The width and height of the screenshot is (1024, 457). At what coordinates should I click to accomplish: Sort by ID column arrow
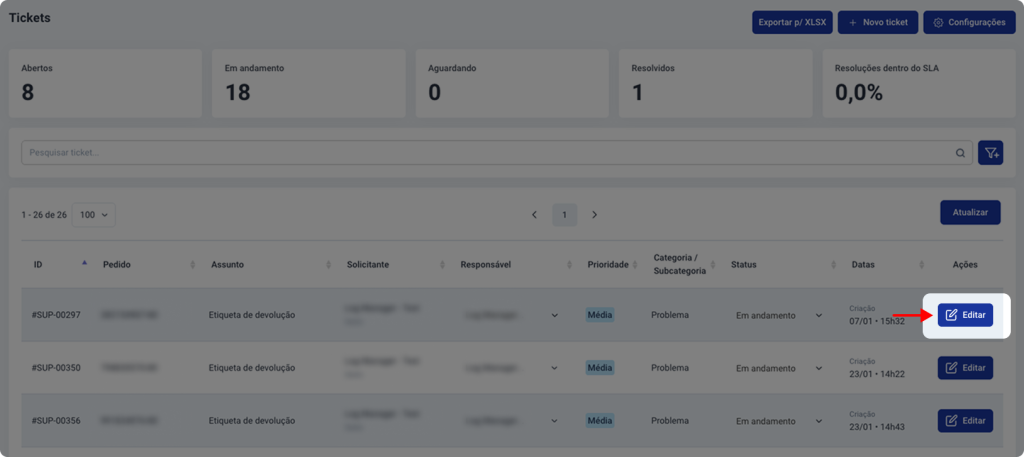[84, 264]
